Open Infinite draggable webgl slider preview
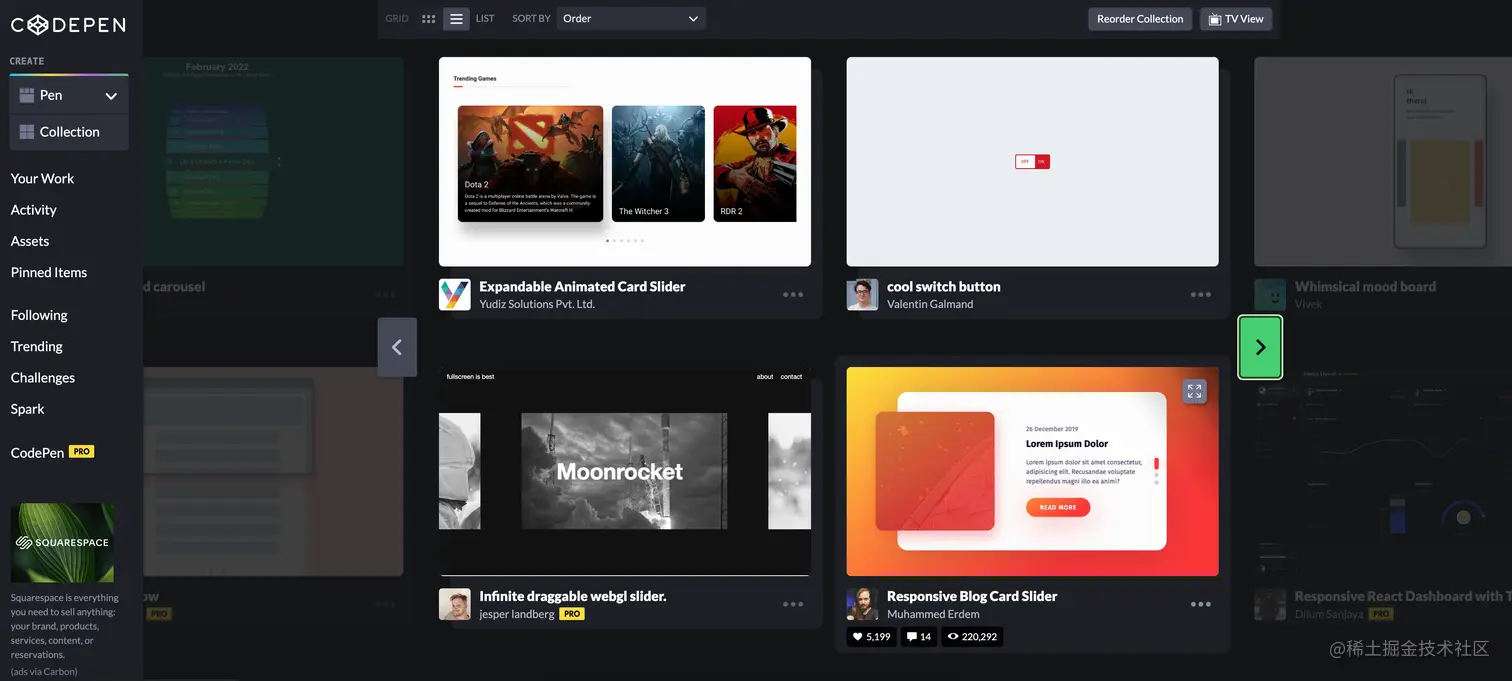The width and height of the screenshot is (1512, 681). pos(625,471)
